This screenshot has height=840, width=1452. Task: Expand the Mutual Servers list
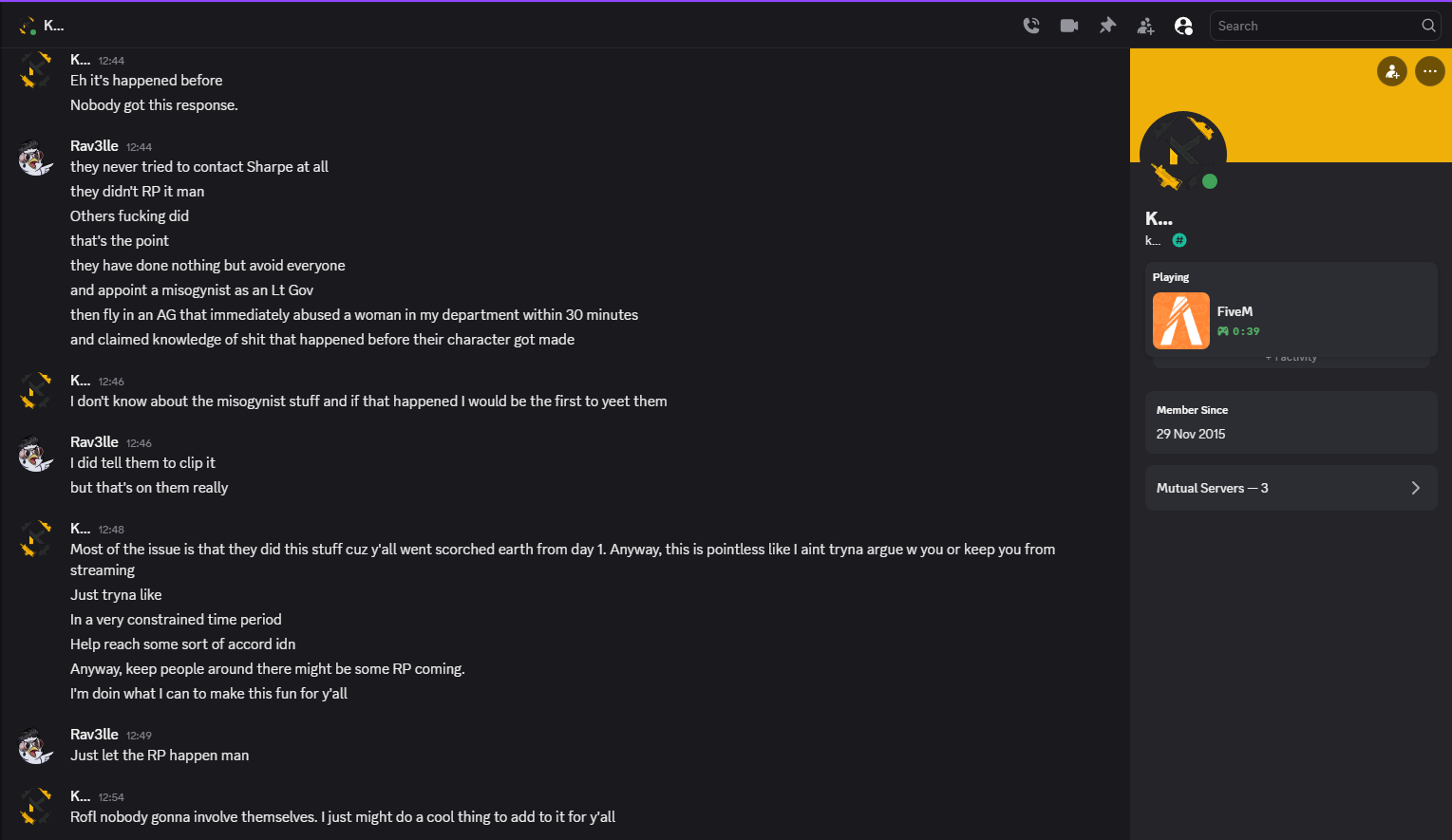click(1291, 488)
